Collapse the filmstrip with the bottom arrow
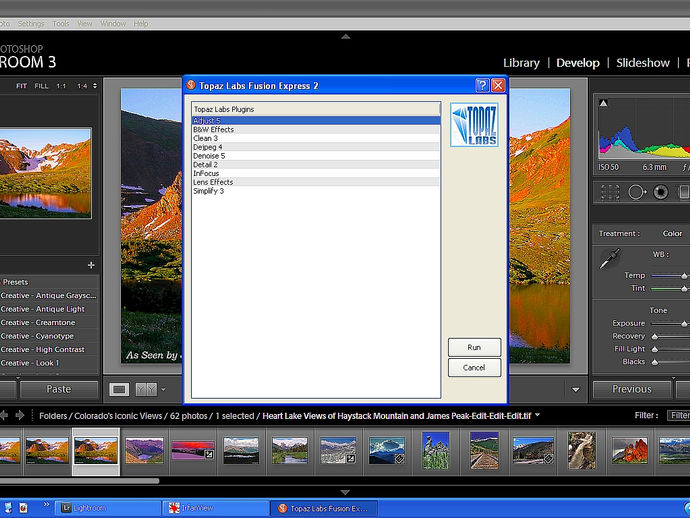The image size is (690, 518). click(345, 492)
